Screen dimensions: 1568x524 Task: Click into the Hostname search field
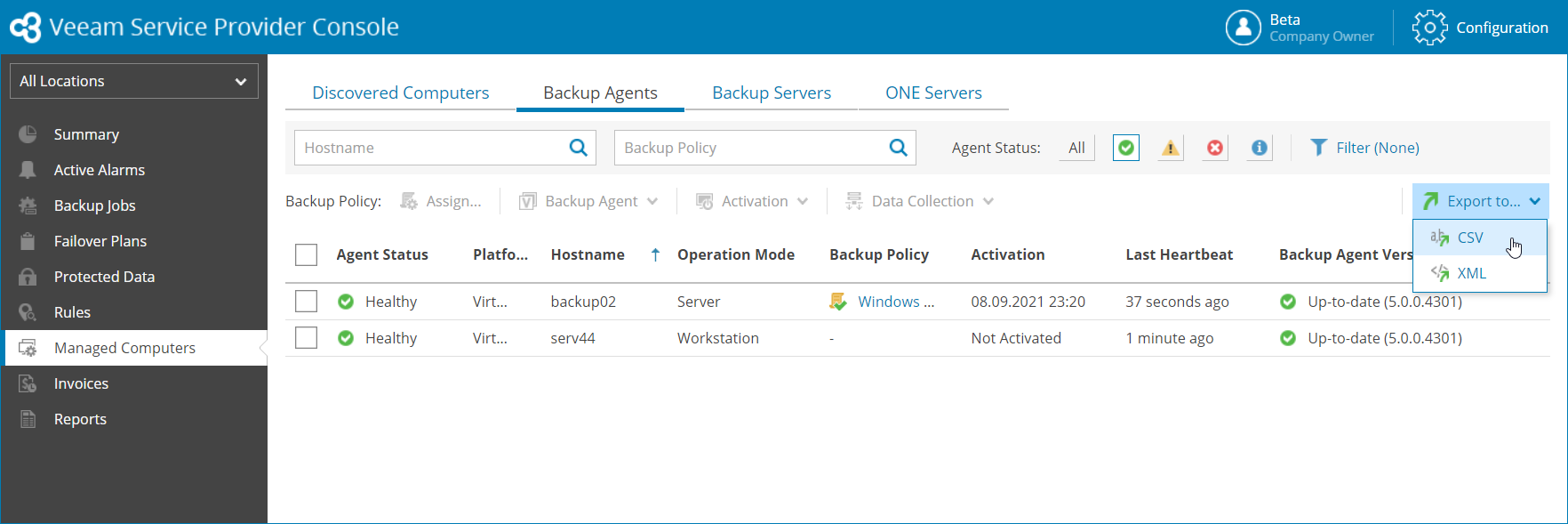coord(431,148)
